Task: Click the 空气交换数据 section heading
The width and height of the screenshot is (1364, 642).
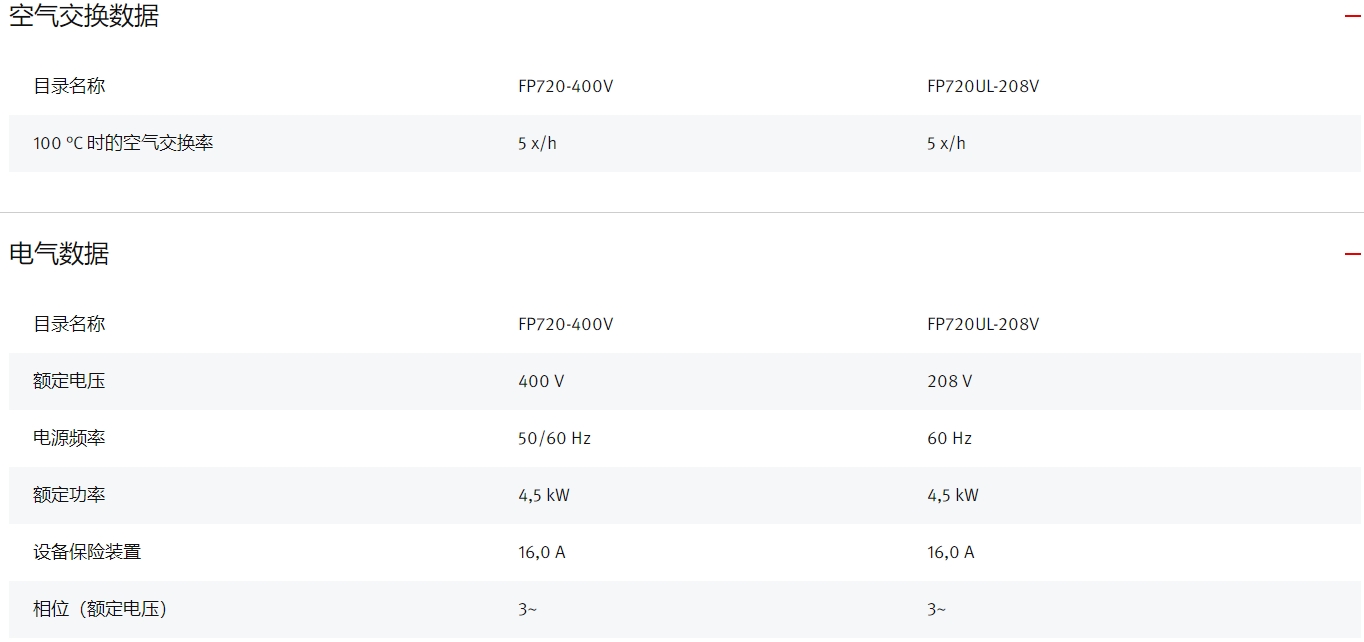Action: coord(84,16)
